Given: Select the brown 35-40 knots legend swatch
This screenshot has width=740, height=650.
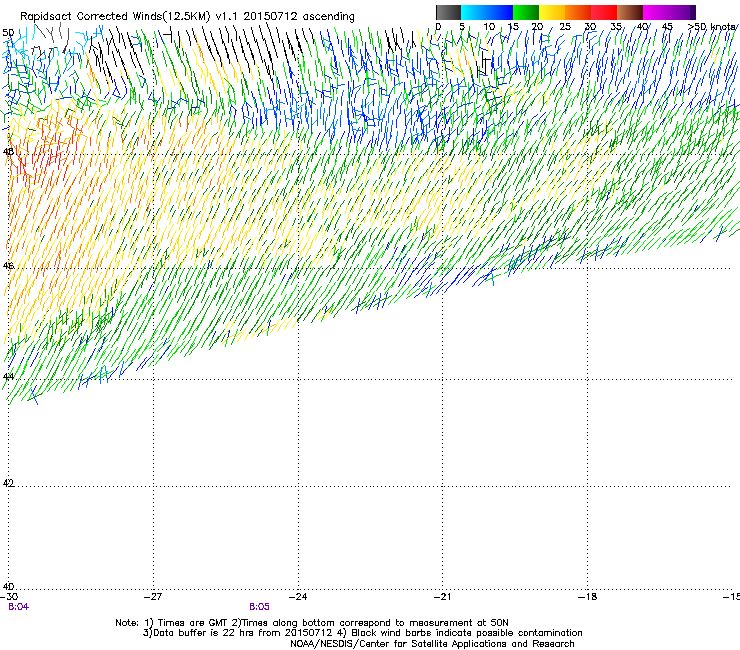Looking at the screenshot, I should [630, 12].
